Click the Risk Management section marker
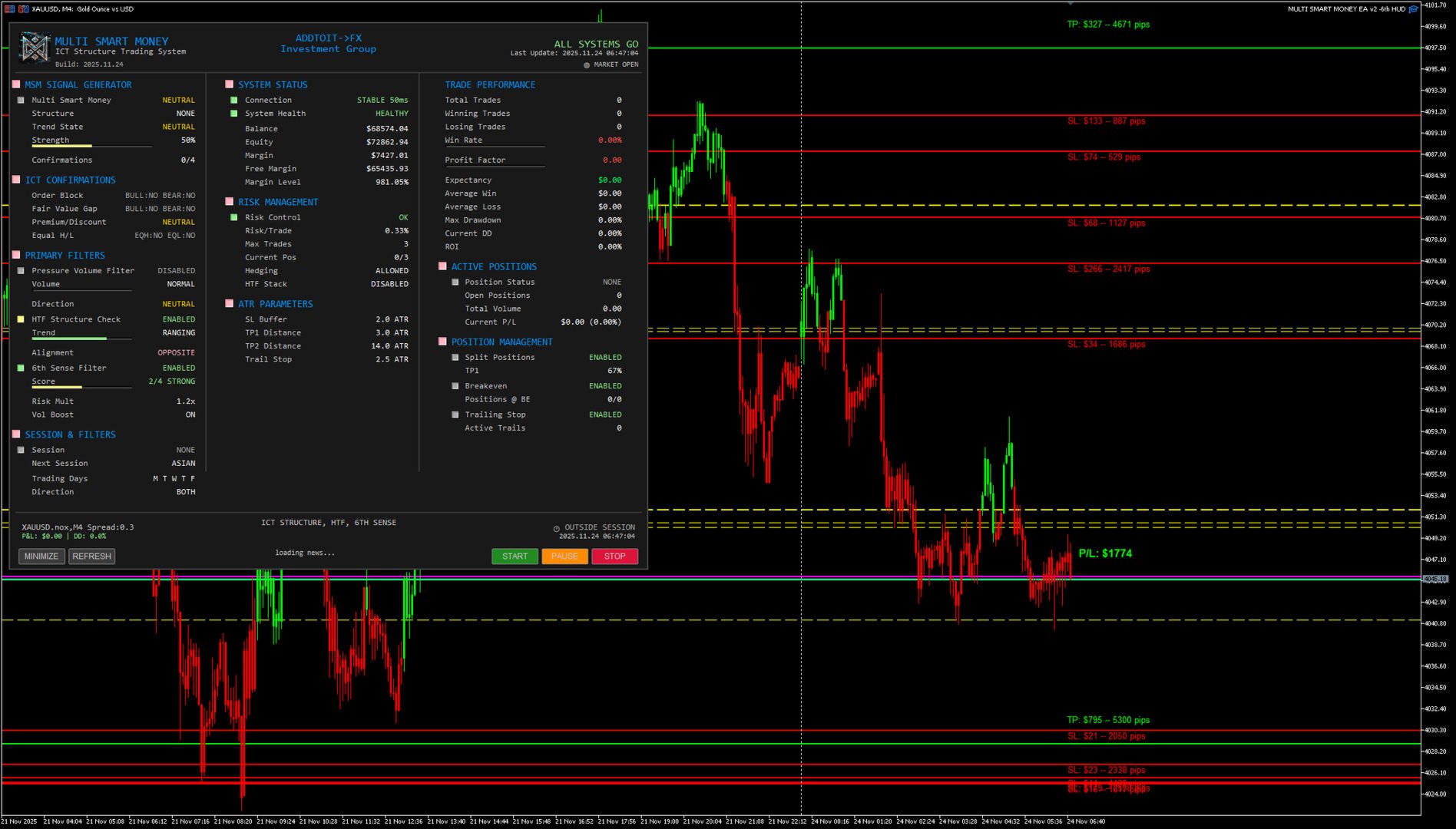1456x829 pixels. tap(229, 202)
